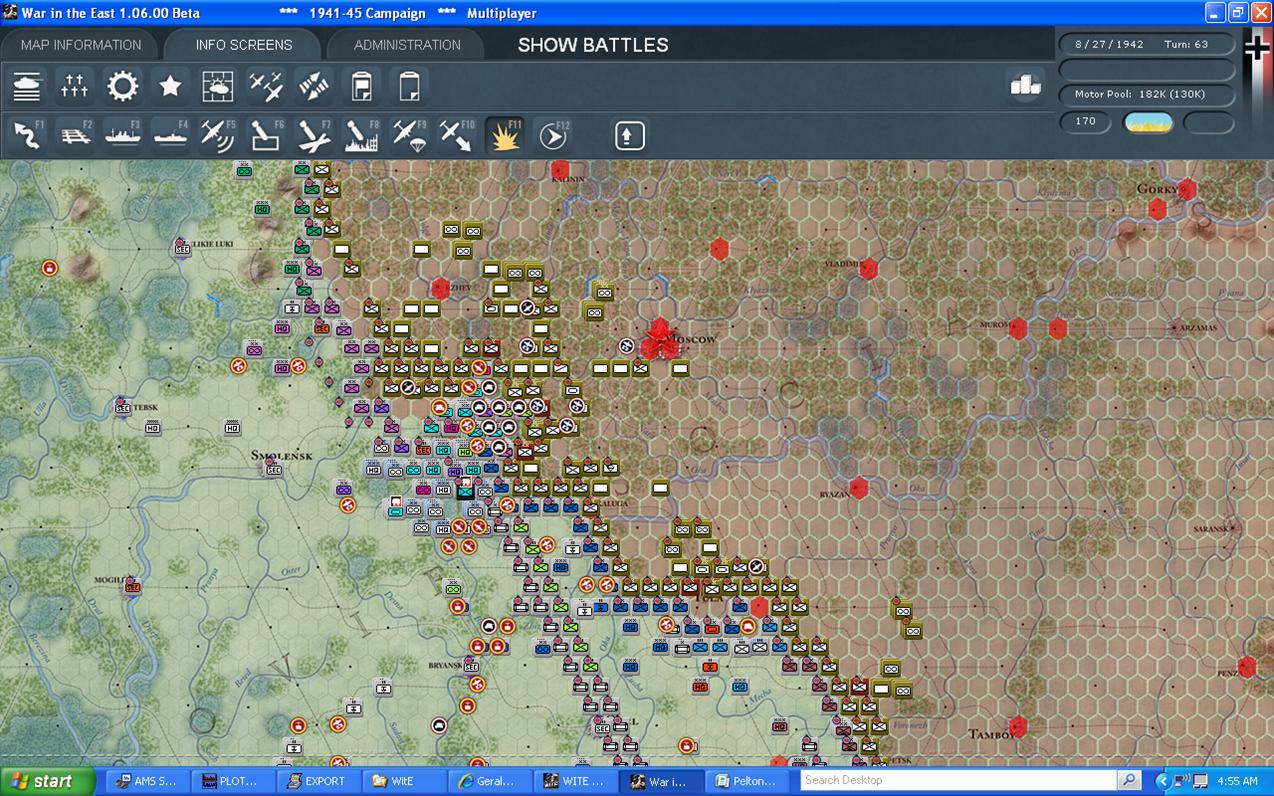Image resolution: width=1274 pixels, height=796 pixels.
Task: Select F4 amphibious transport mode
Action: [170, 135]
